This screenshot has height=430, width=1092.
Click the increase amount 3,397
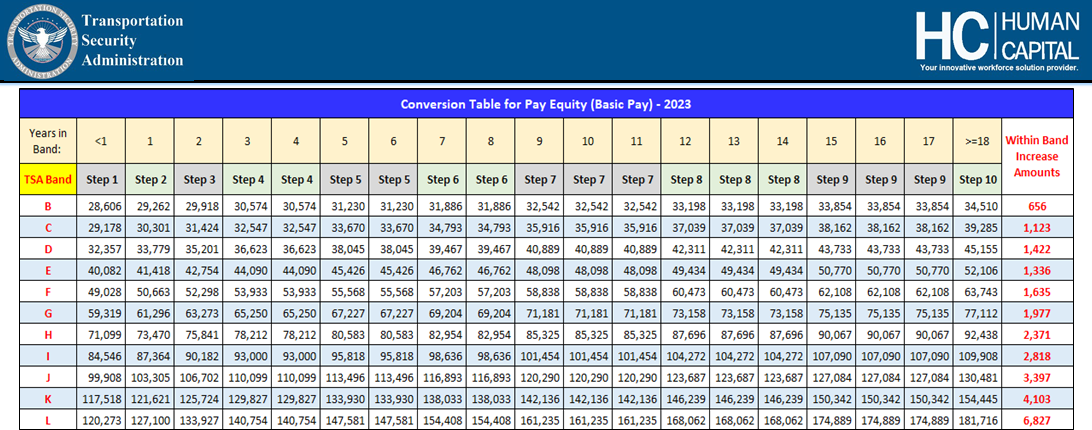point(1037,378)
